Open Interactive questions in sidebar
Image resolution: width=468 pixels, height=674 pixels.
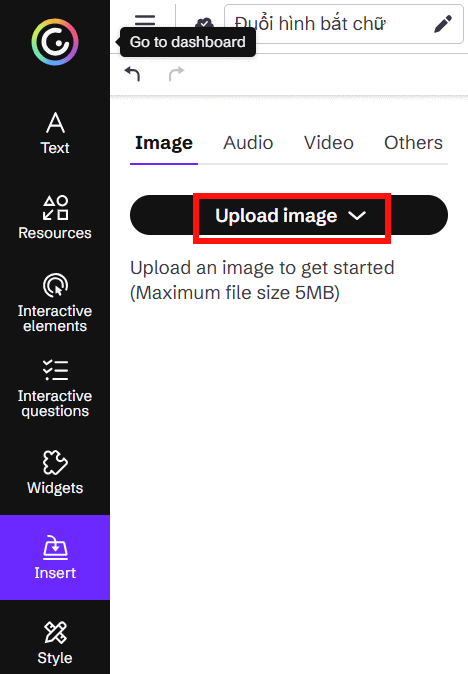[x=55, y=388]
